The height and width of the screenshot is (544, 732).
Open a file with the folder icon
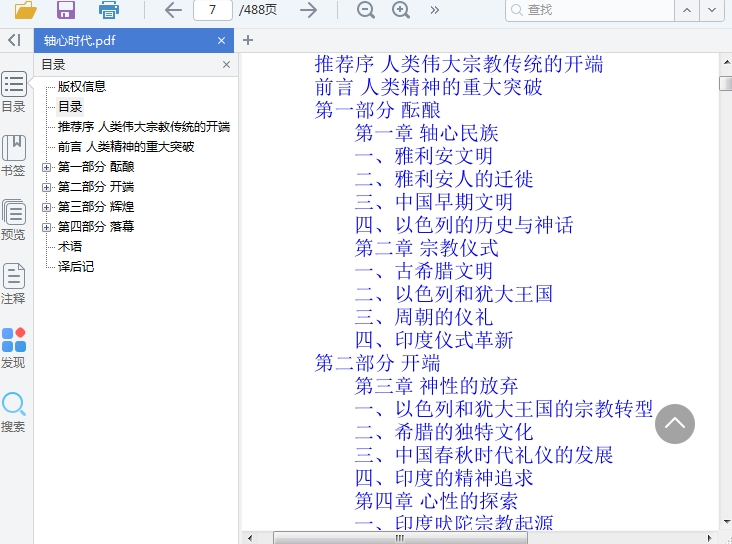pos(25,10)
